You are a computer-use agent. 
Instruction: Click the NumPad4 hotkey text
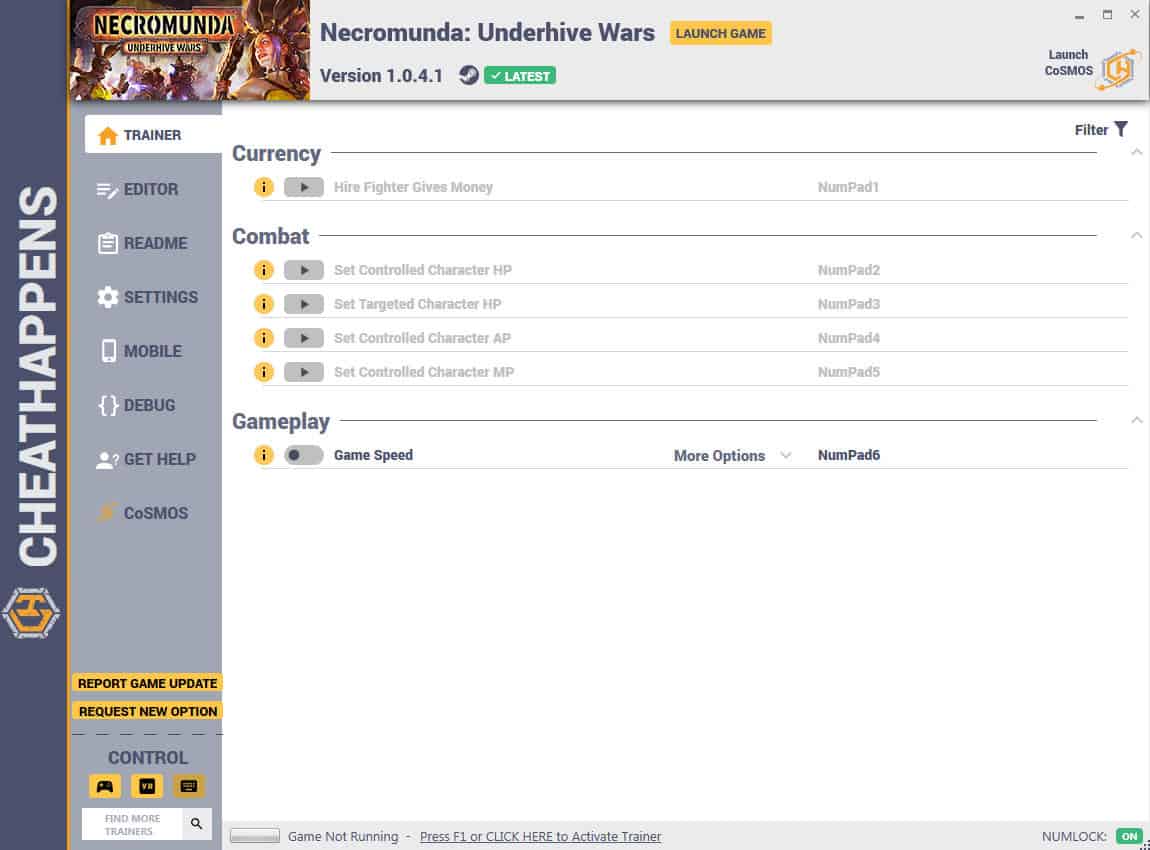849,338
